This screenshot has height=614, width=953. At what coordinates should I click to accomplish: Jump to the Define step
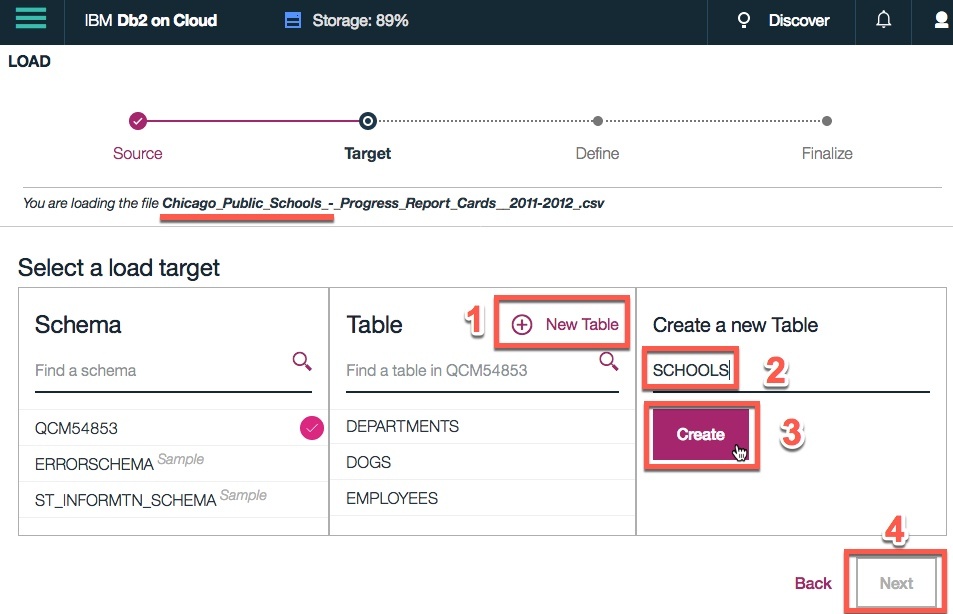pyautogui.click(x=597, y=122)
